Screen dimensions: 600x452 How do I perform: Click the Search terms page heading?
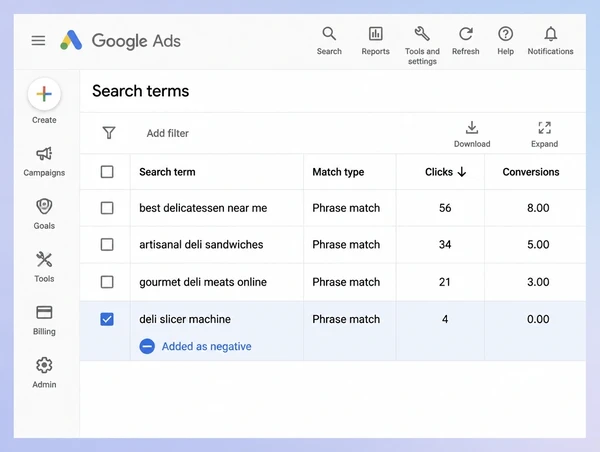pos(140,91)
